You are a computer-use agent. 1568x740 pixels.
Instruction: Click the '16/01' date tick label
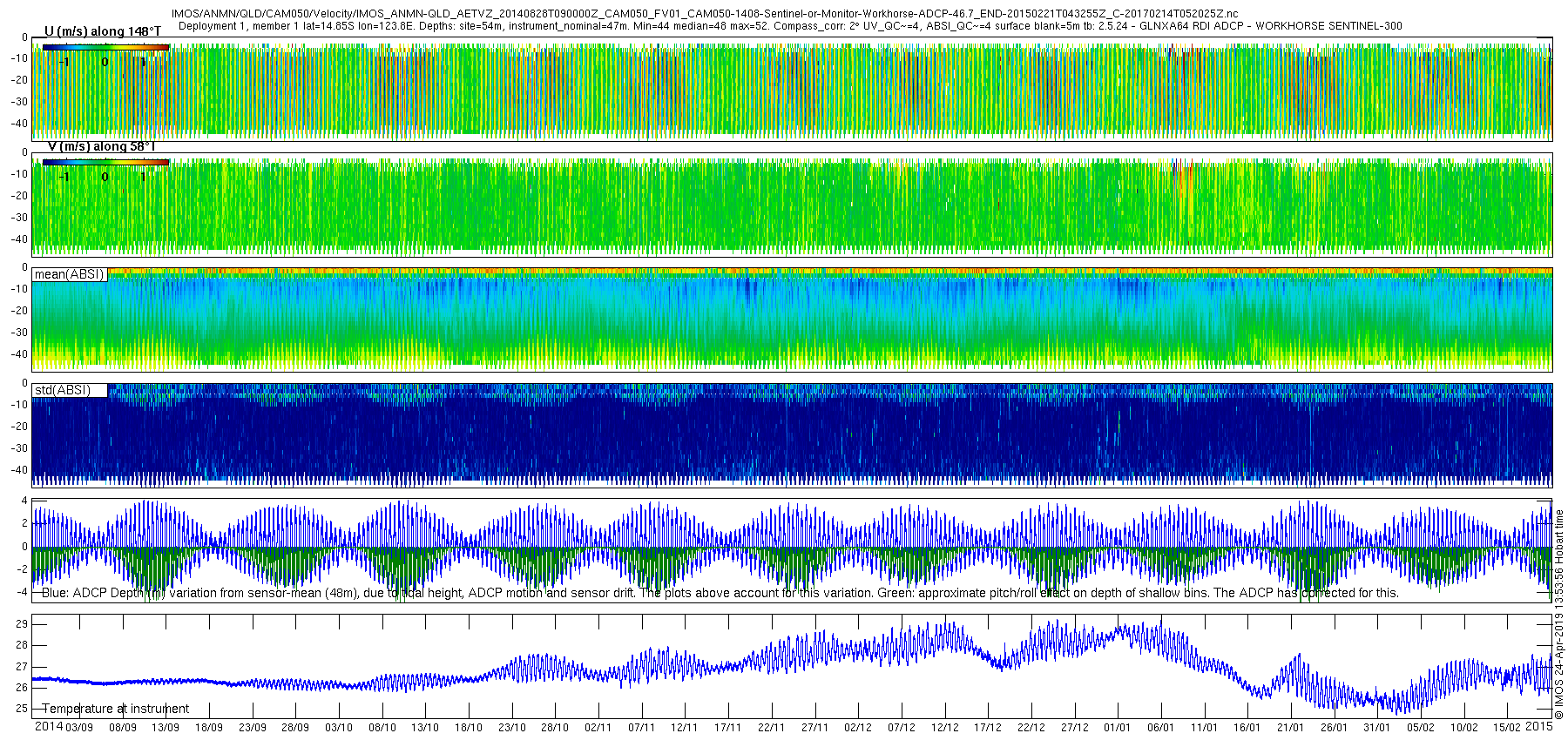[1247, 728]
